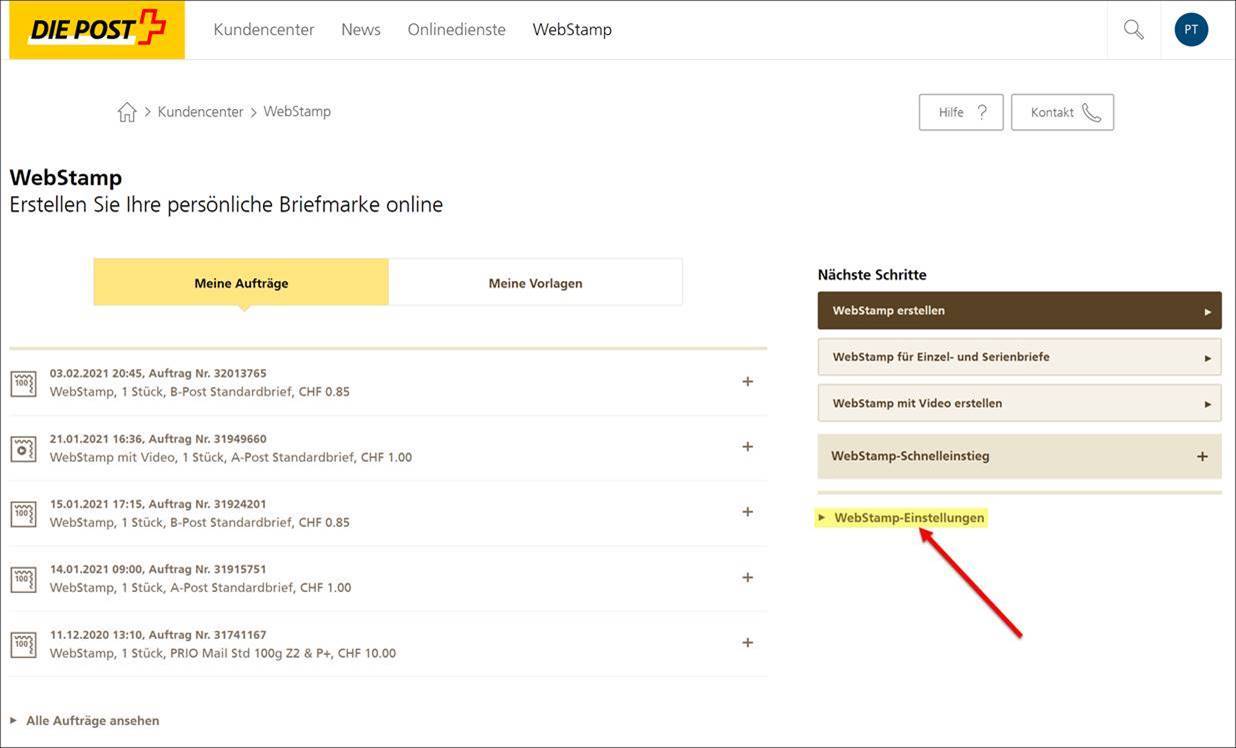
Task: Expand order Nr. 32013765 with plus
Action: [x=747, y=381]
